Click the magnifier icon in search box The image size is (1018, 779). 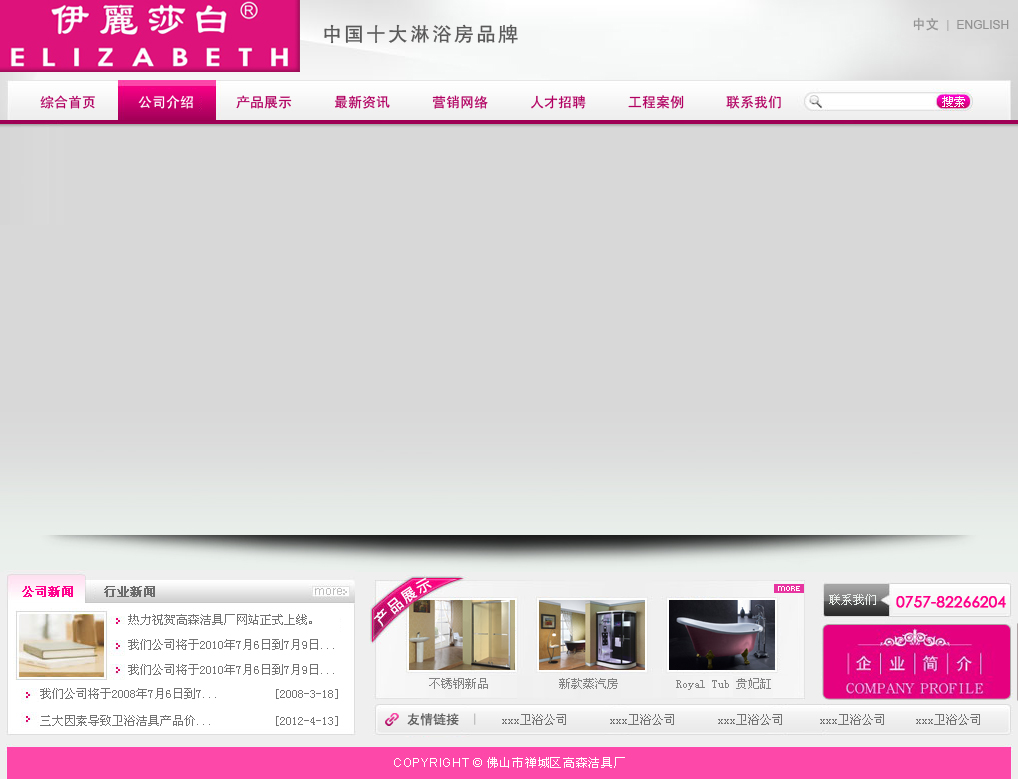click(x=816, y=102)
